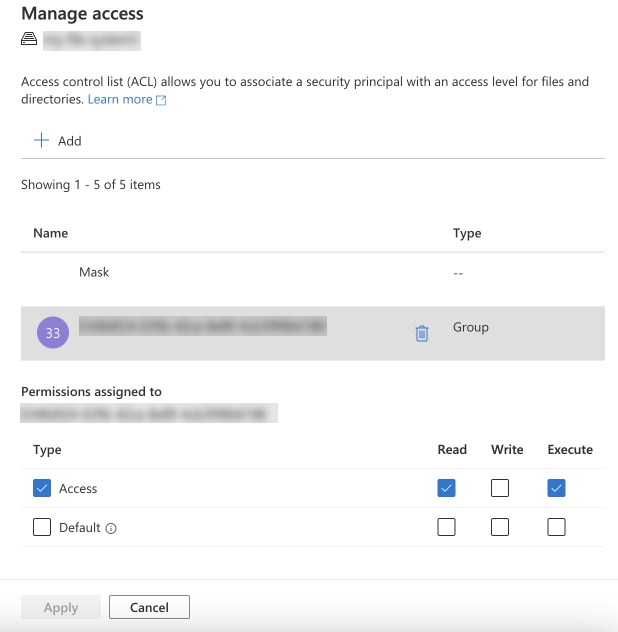Sort by the Name column header

click(x=51, y=233)
